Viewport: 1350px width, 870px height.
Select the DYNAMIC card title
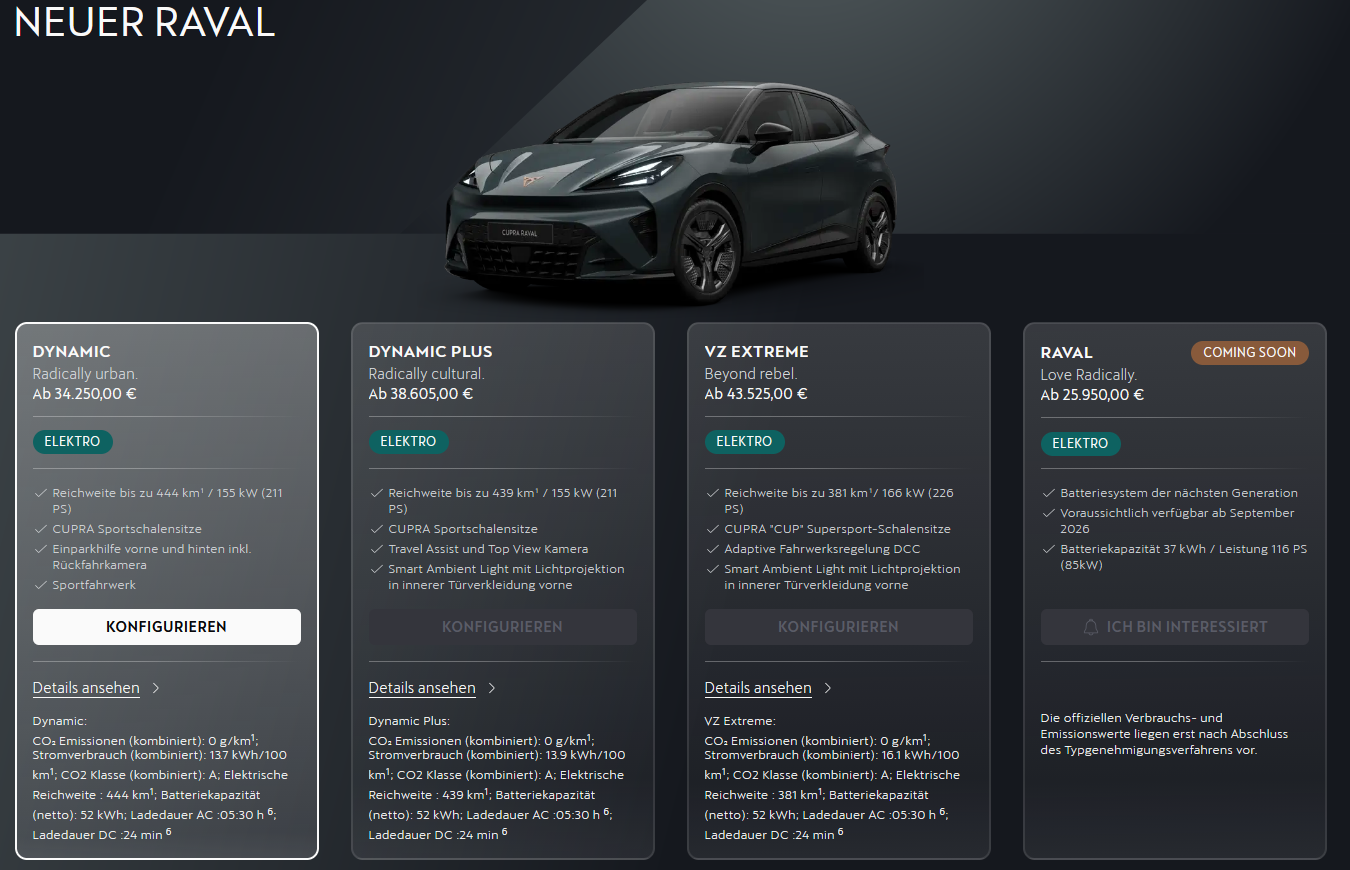[72, 352]
